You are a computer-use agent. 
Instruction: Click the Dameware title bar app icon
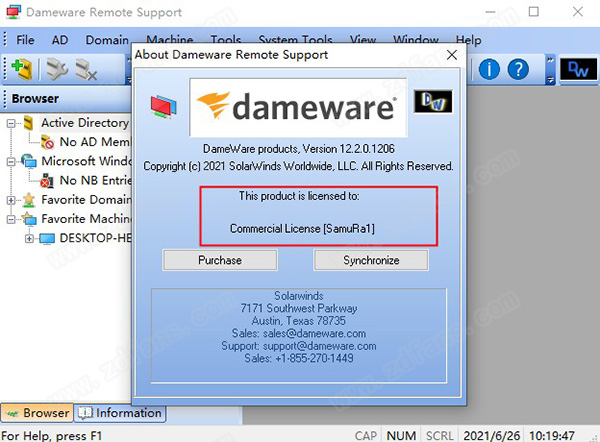coord(13,12)
